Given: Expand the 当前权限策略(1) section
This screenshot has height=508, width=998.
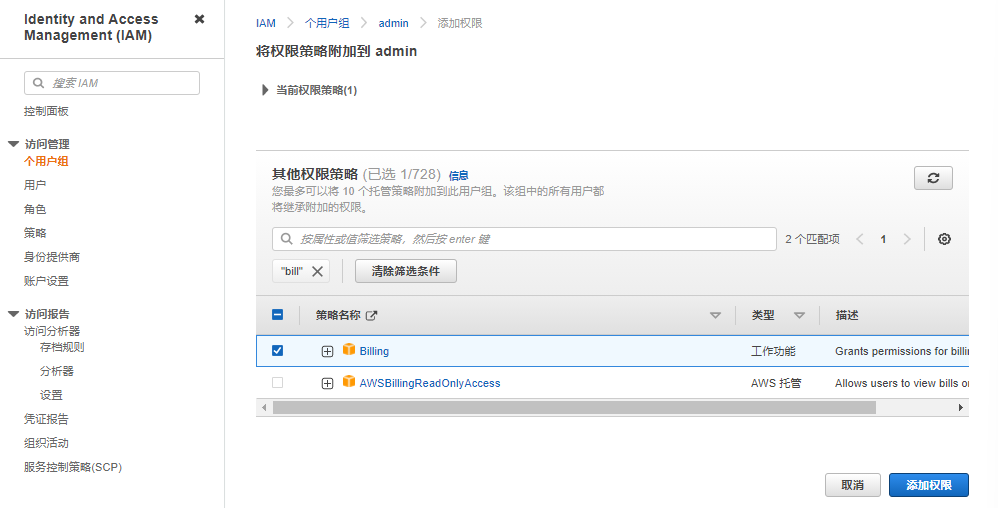Looking at the screenshot, I should (265, 90).
